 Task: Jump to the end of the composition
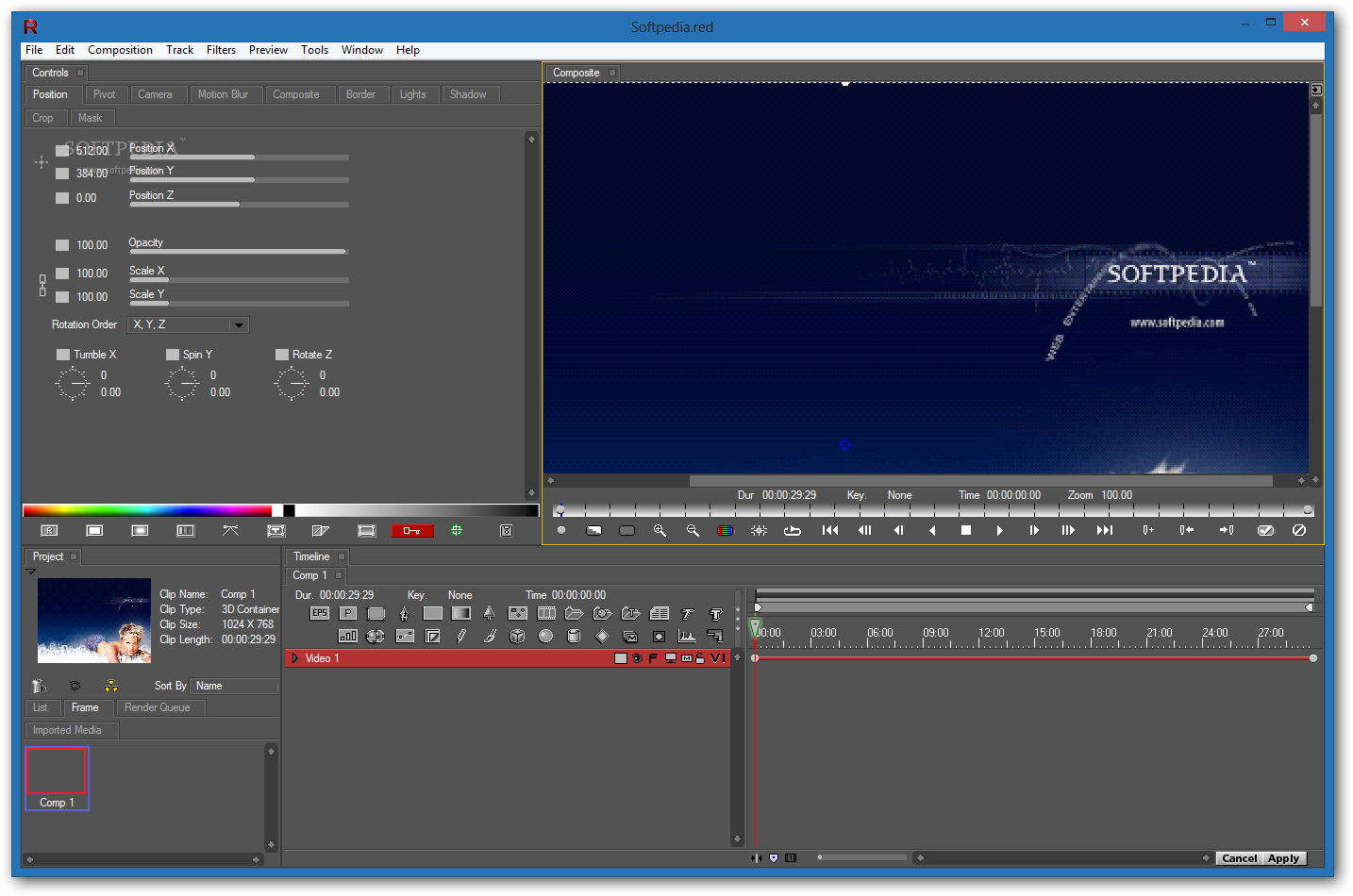(1105, 531)
